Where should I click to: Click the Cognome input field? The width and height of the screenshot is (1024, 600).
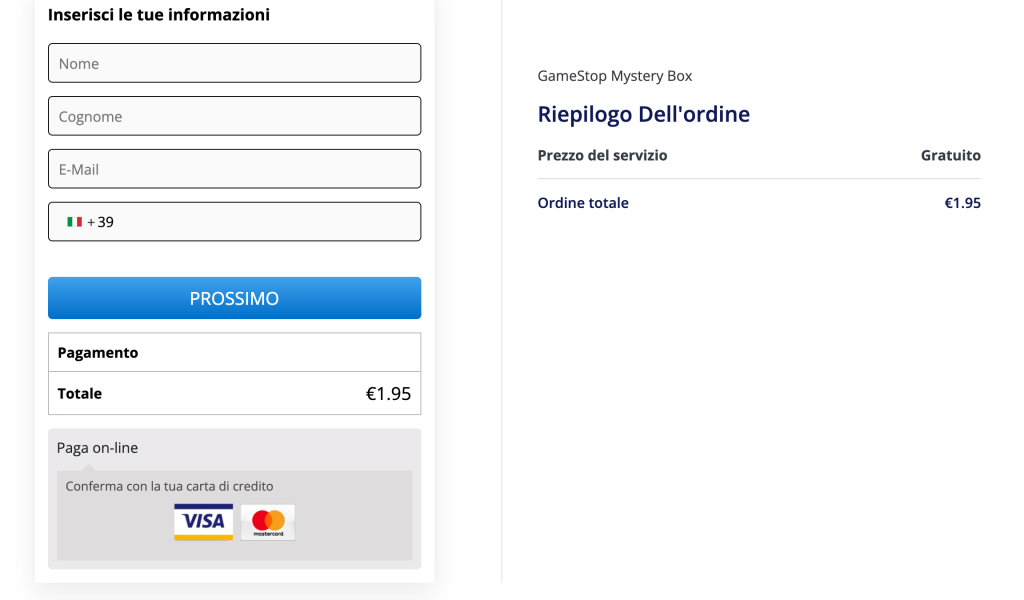pyautogui.click(x=234, y=115)
